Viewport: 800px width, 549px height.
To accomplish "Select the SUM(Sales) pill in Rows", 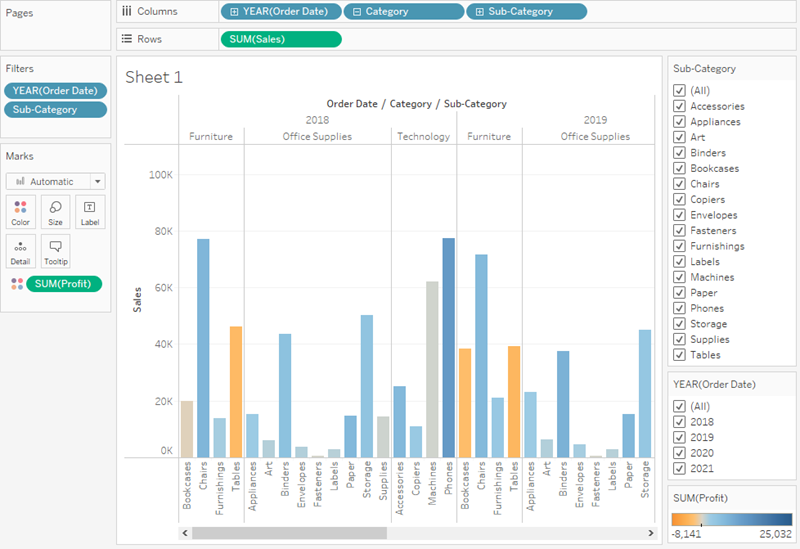I will pos(281,39).
